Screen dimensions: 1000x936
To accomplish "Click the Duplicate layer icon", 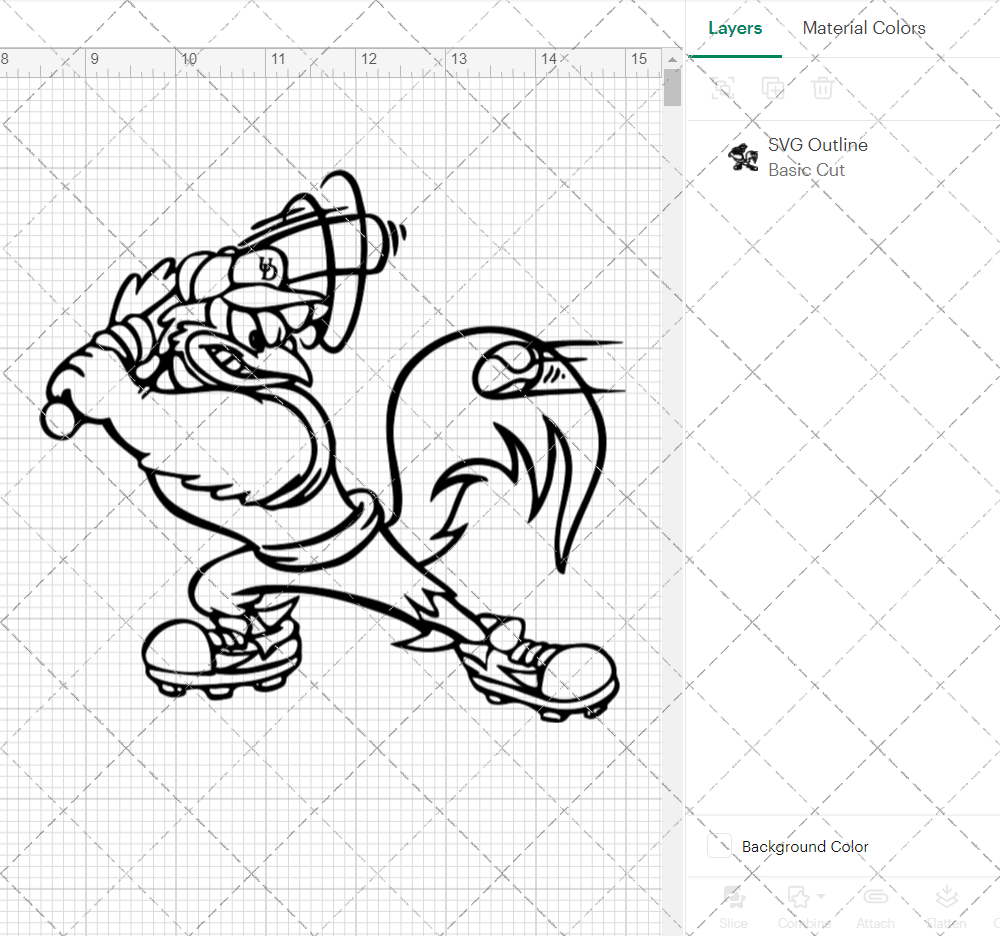I will [x=772, y=88].
